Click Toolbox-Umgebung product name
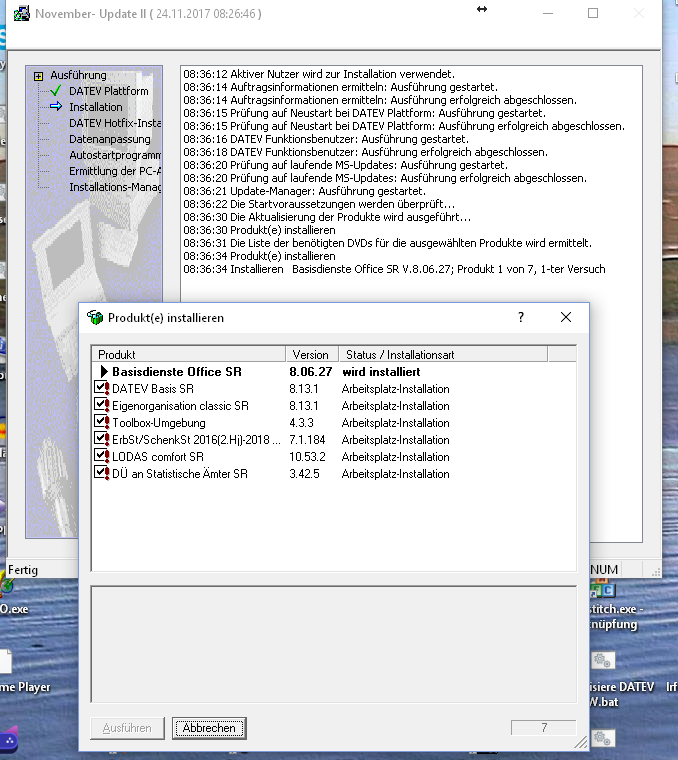 click(159, 423)
